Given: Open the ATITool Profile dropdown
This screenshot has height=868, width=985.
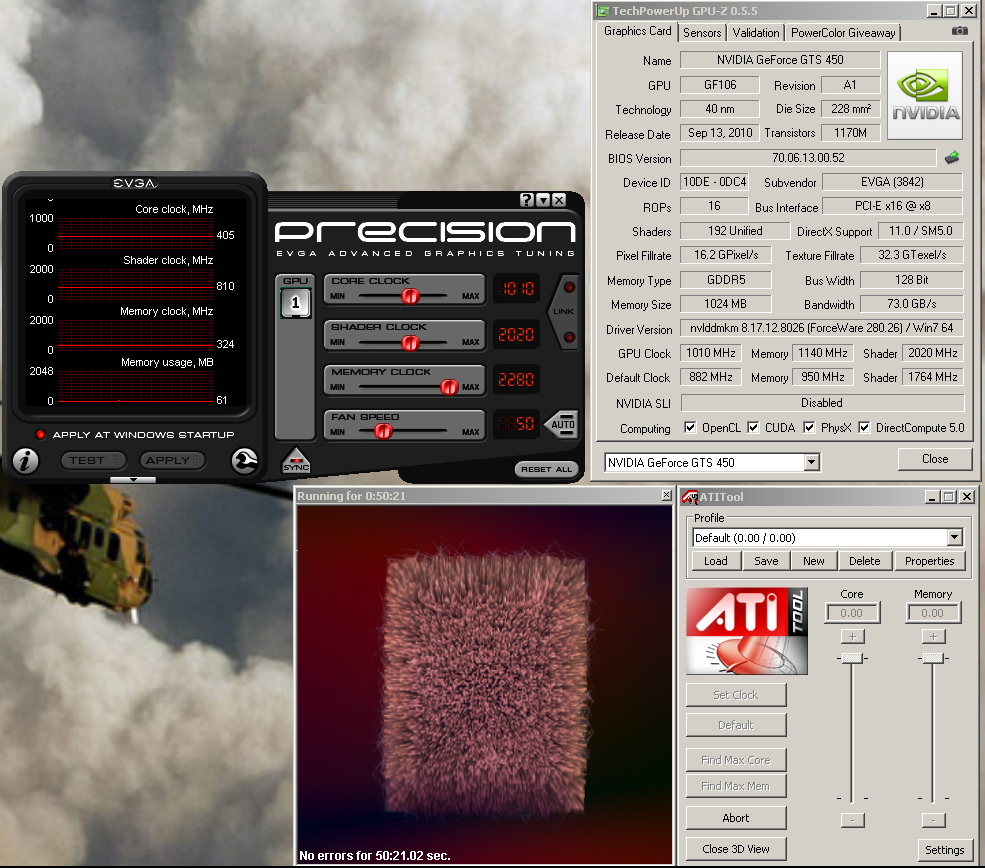Looking at the screenshot, I should point(955,538).
